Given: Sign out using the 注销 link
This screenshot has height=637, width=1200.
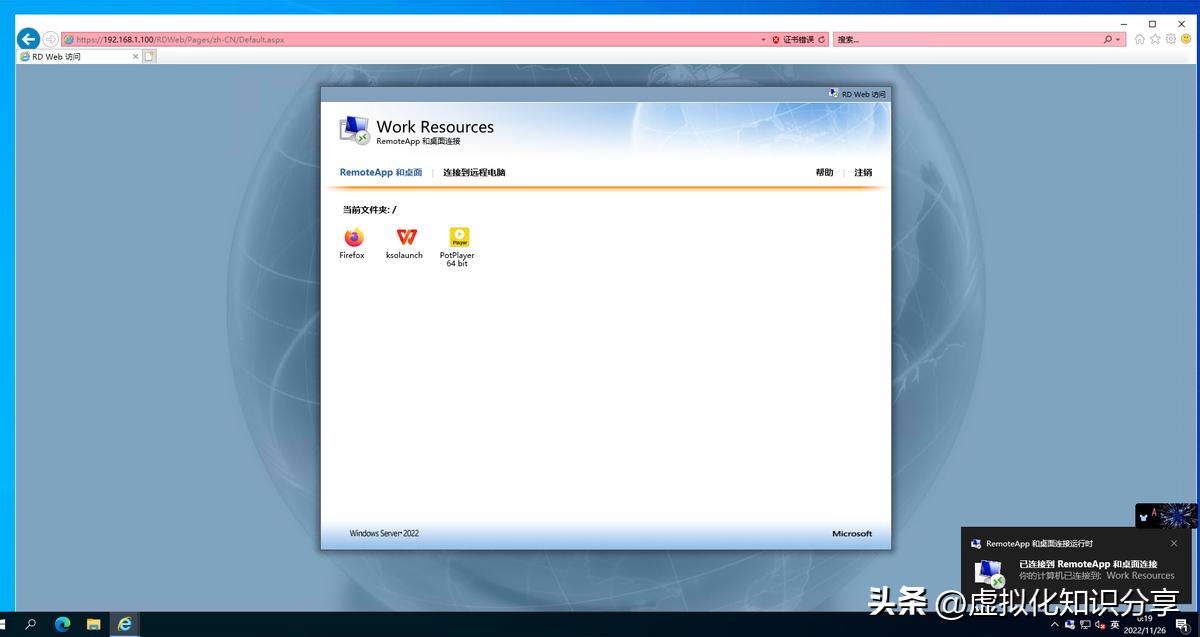Looking at the screenshot, I should [863, 172].
